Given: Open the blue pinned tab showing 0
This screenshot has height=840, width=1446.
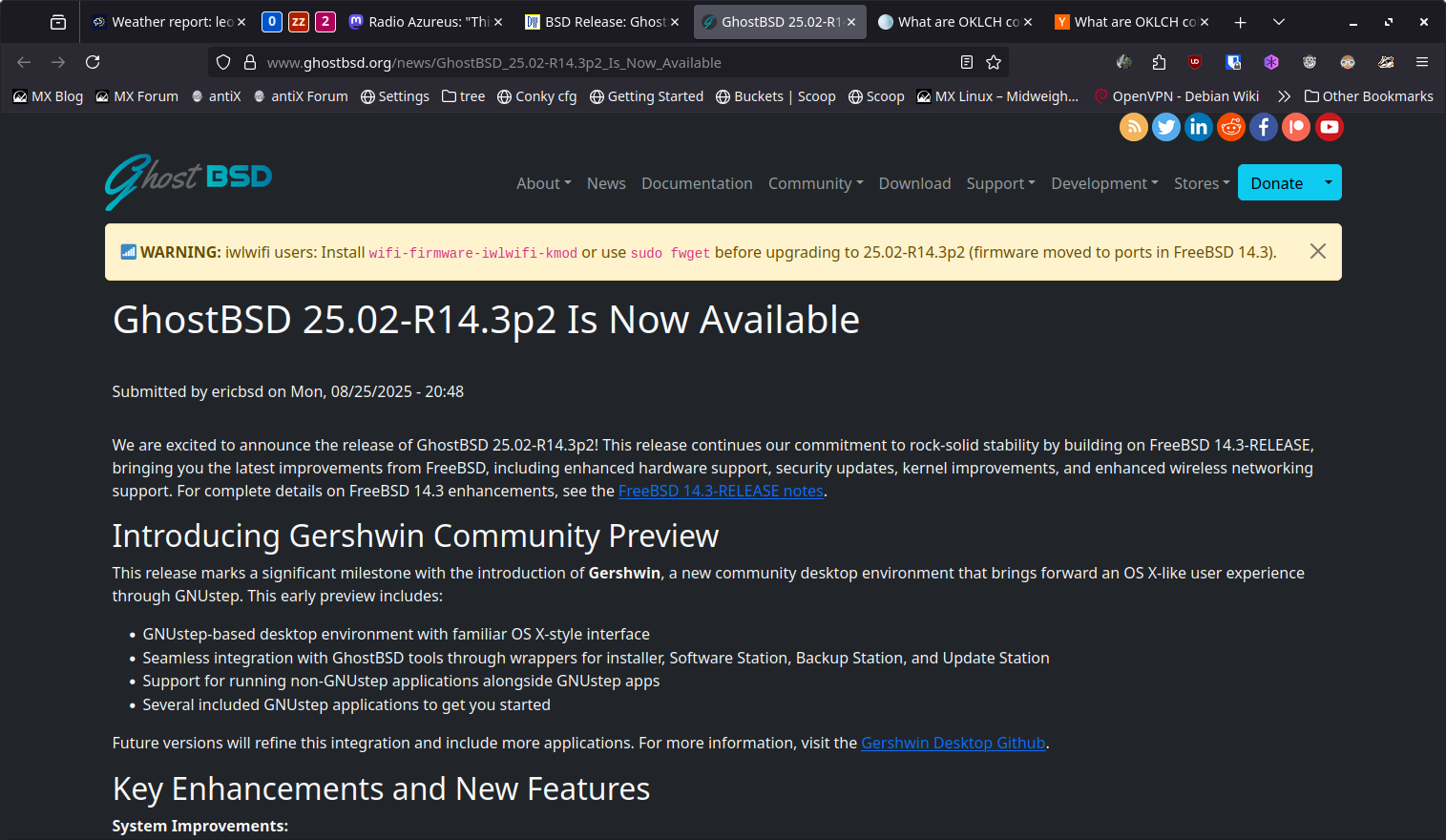Looking at the screenshot, I should coord(272,22).
